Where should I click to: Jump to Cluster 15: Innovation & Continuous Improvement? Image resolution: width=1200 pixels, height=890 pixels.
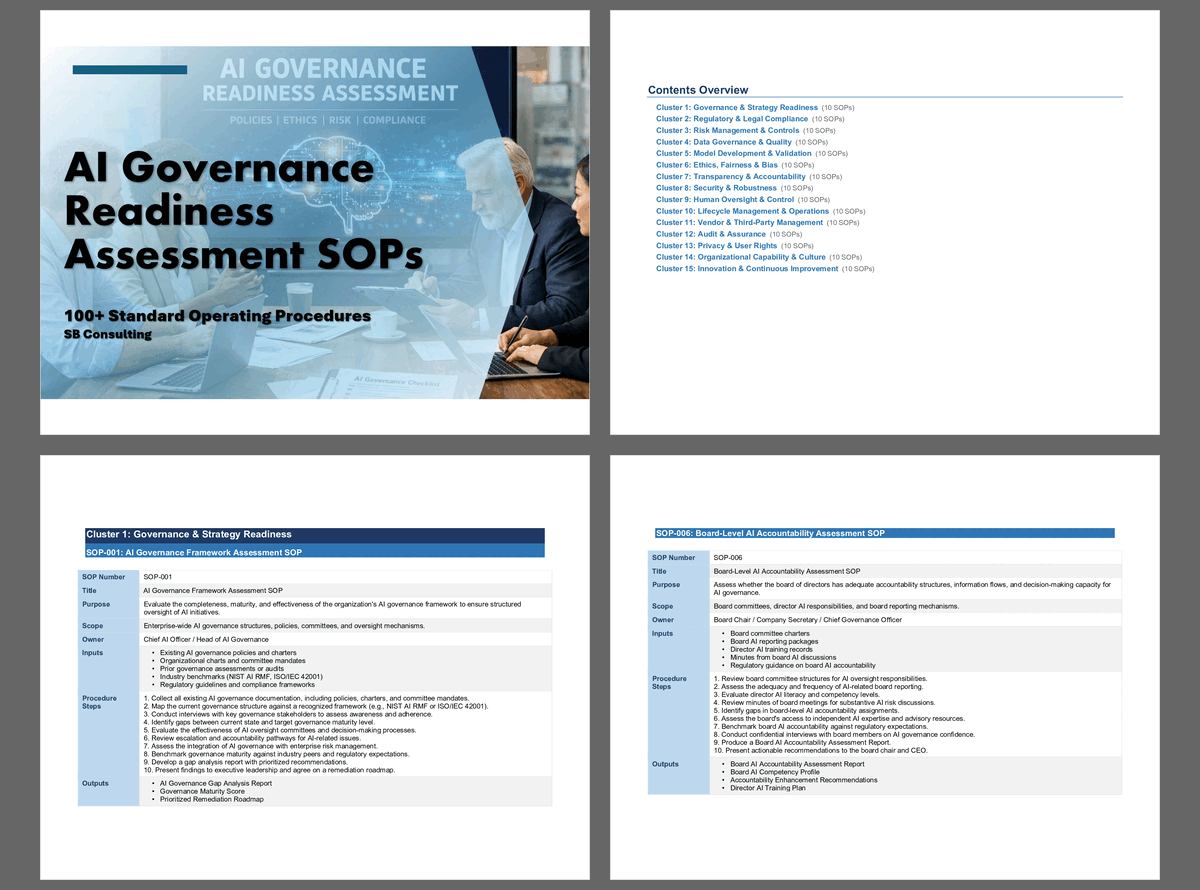tap(747, 268)
